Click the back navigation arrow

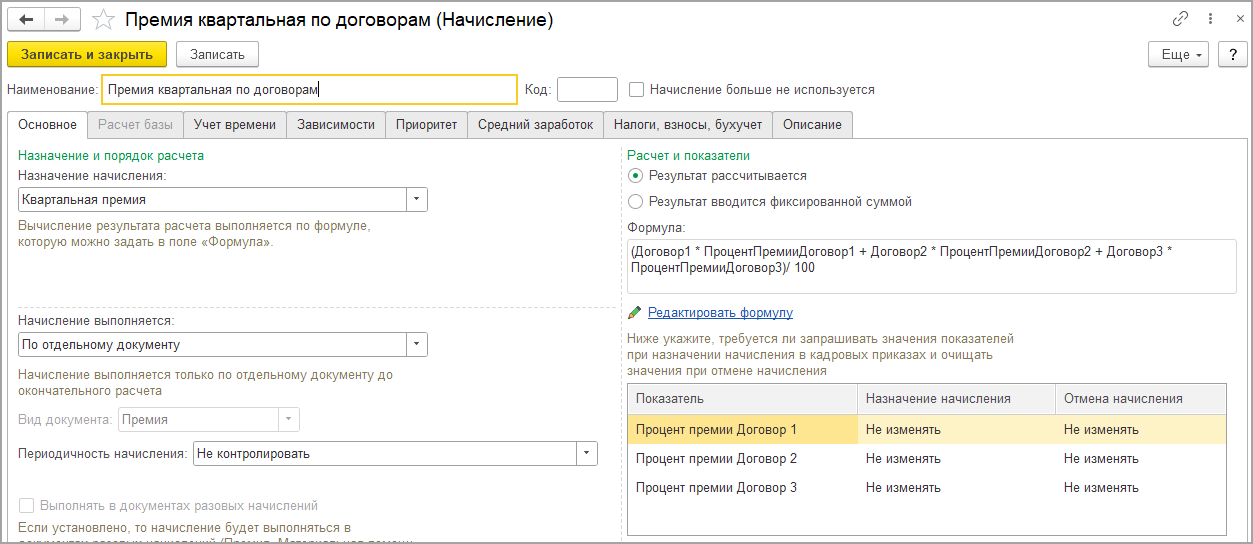point(26,20)
